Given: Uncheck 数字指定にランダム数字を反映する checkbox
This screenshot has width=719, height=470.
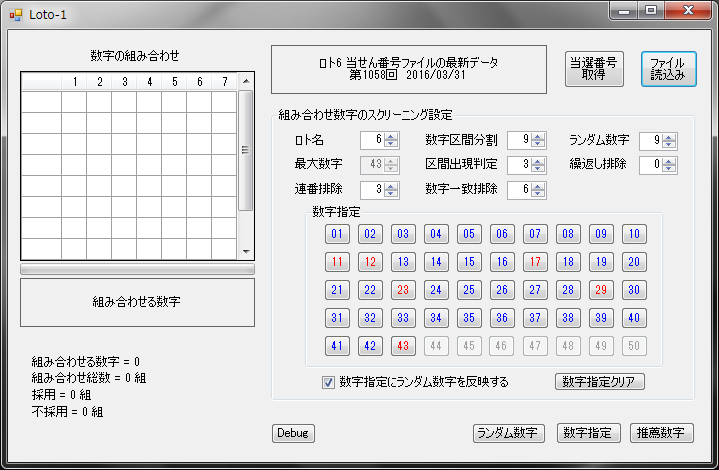Looking at the screenshot, I should point(328,382).
